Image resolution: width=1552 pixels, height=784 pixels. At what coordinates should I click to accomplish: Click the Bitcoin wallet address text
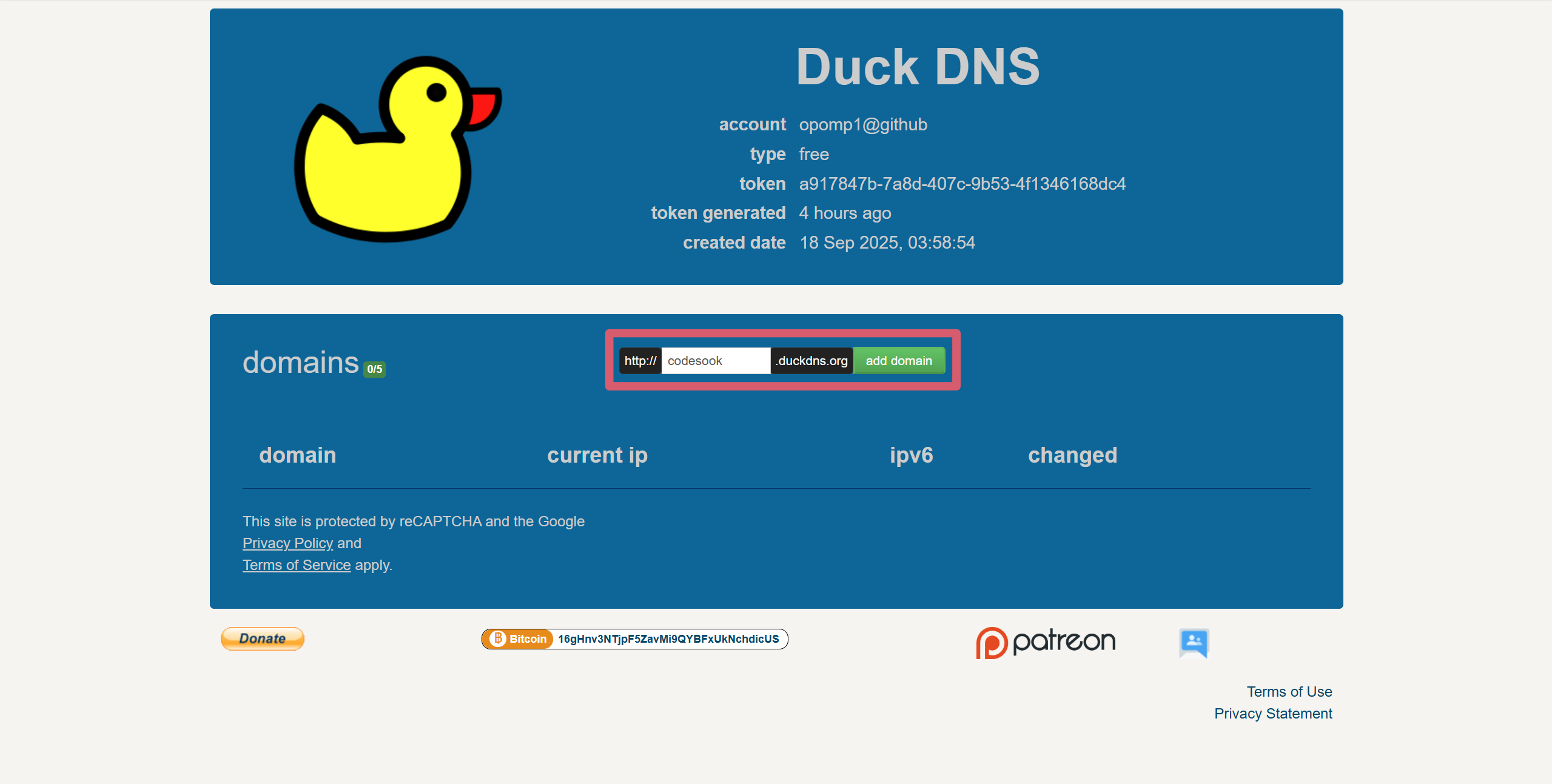click(x=668, y=638)
